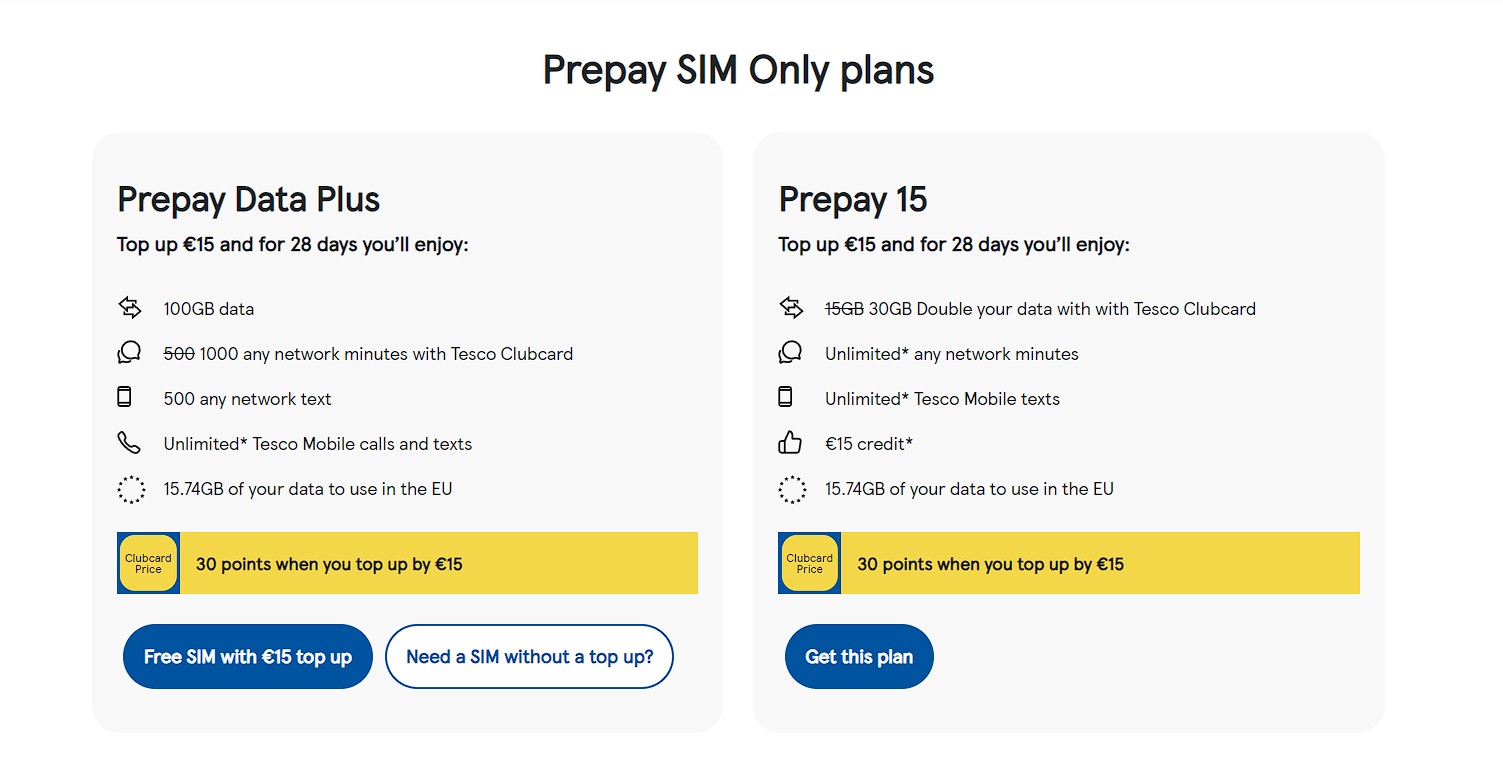This screenshot has height=774, width=1503.
Task: Click Get this plan on Prepay 15
Action: (858, 656)
